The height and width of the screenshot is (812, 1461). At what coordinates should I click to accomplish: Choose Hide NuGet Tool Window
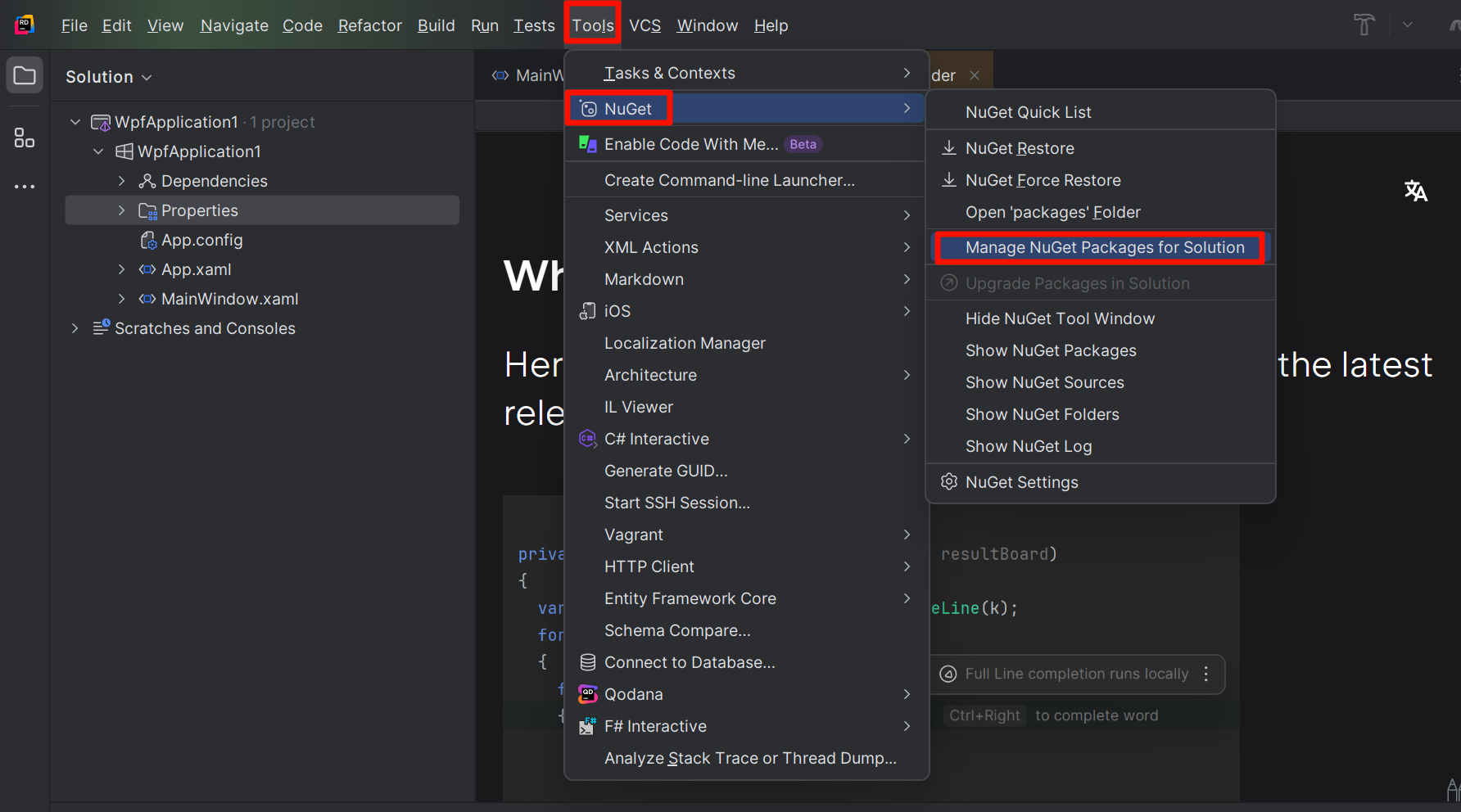1100,318
